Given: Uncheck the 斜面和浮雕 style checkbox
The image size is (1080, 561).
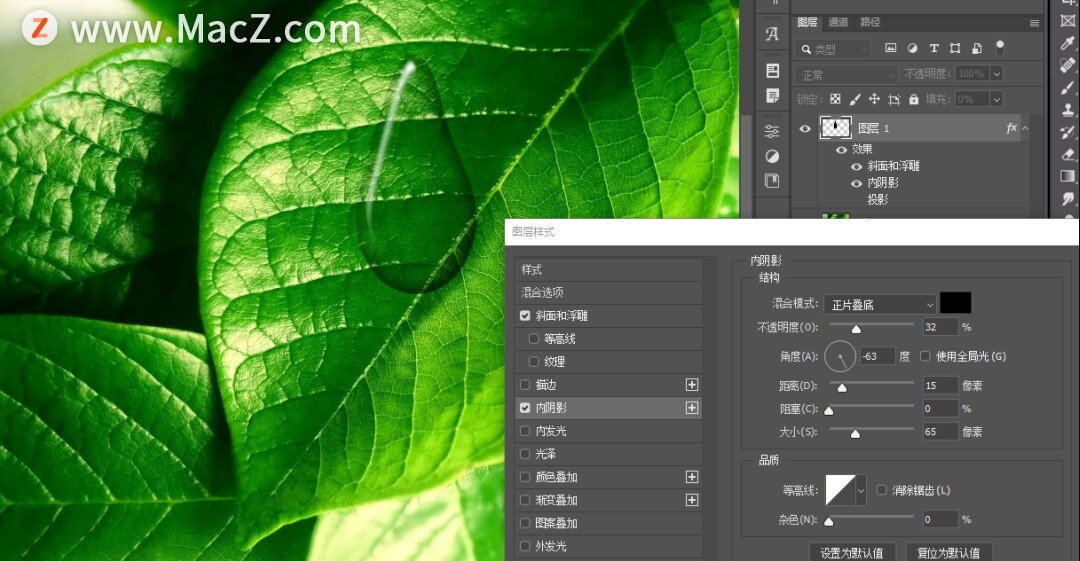Looking at the screenshot, I should pos(525,316).
